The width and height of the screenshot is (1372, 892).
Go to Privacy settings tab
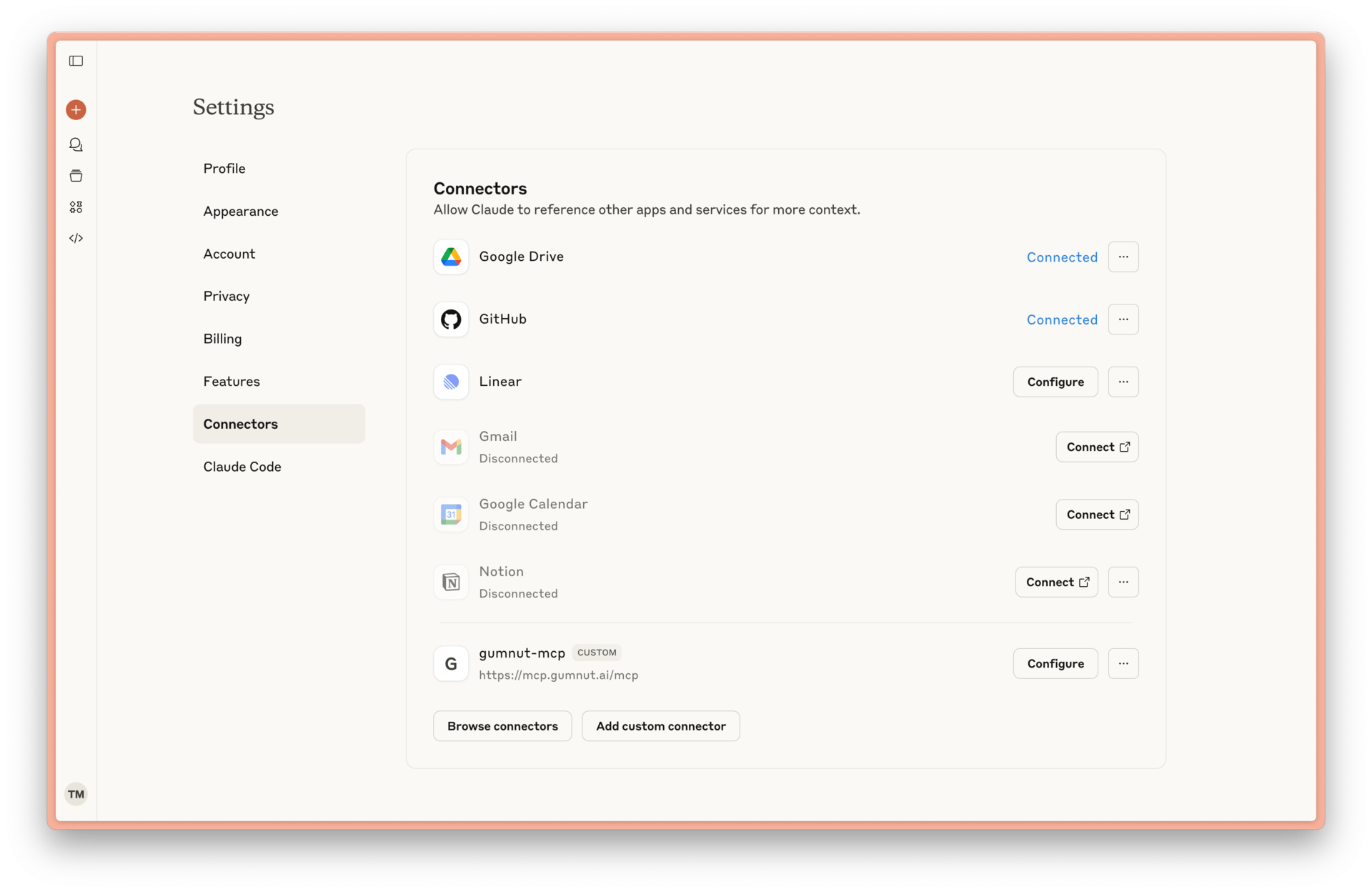tap(227, 296)
